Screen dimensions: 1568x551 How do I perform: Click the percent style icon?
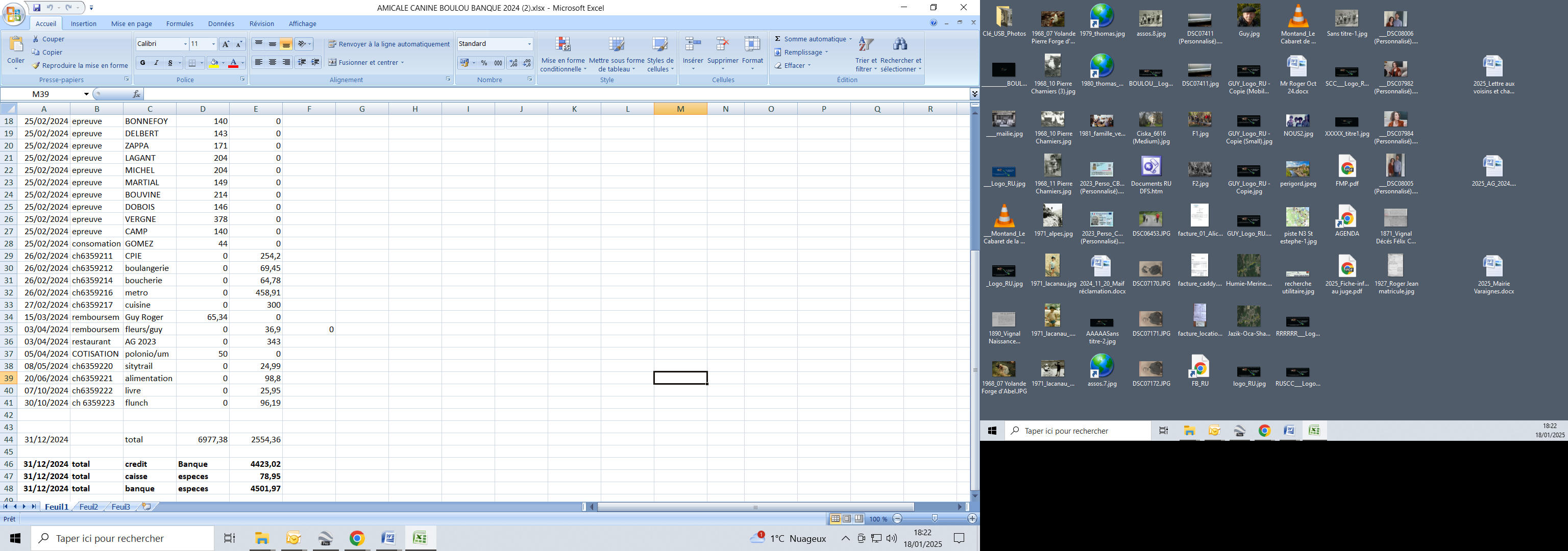coord(484,63)
